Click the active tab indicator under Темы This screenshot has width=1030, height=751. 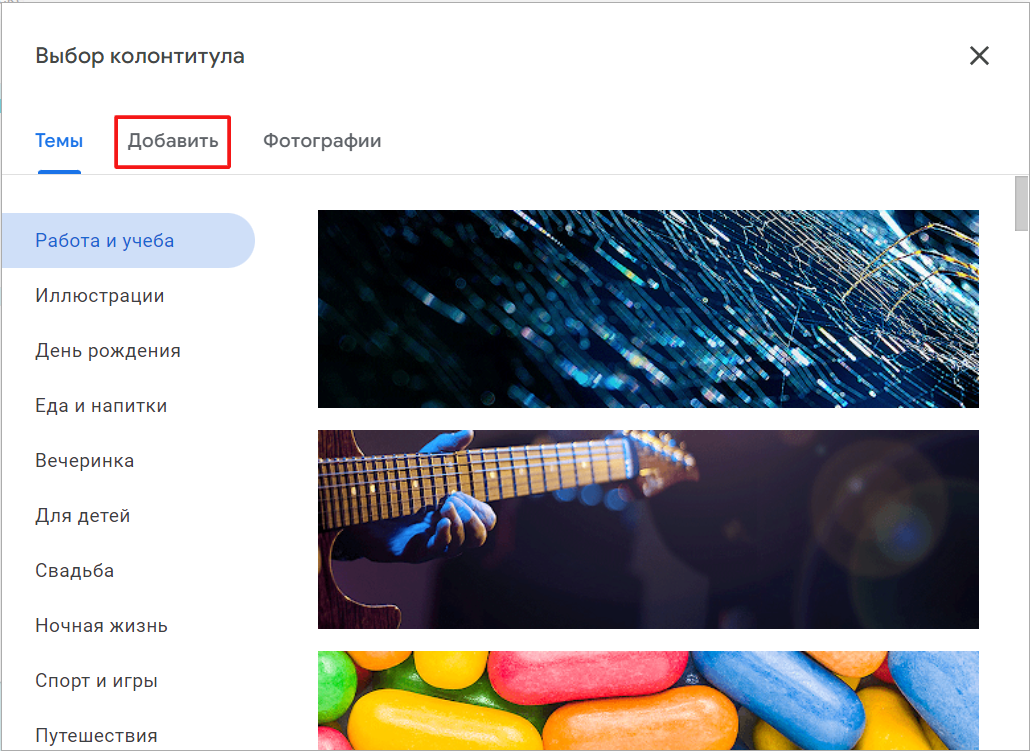[59, 172]
